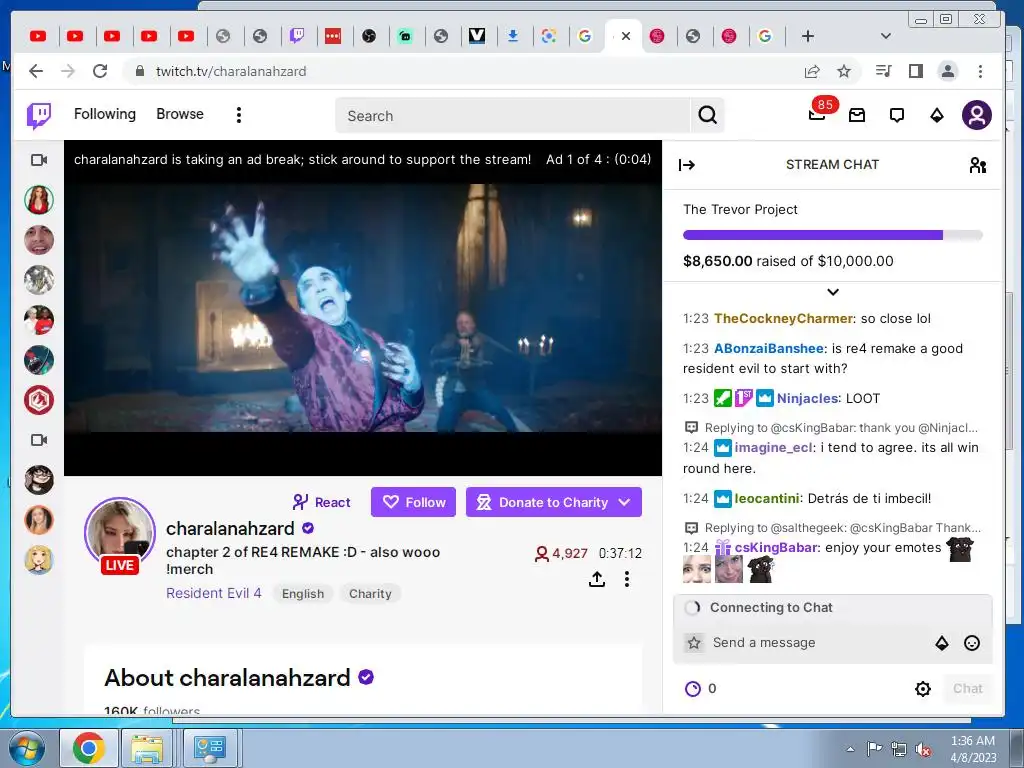Share this page from address bar
The width and height of the screenshot is (1024, 768).
click(x=812, y=71)
